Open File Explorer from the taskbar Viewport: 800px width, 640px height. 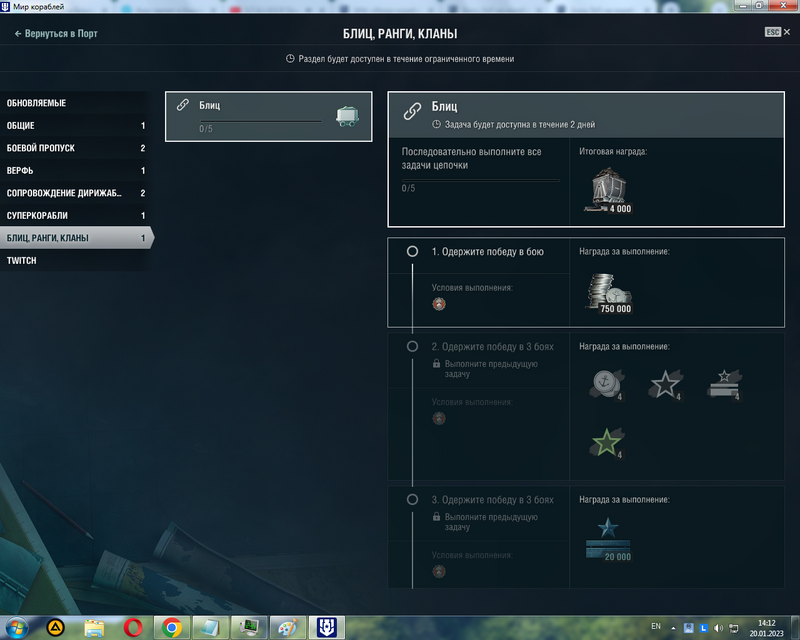(94, 628)
